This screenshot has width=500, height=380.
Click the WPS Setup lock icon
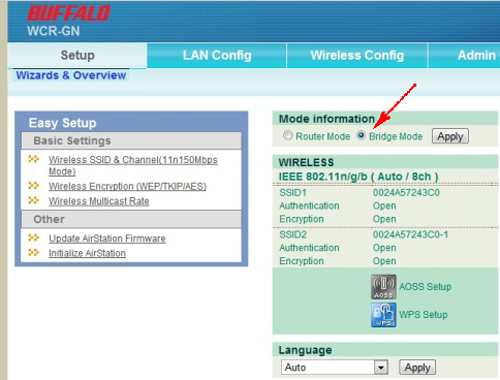click(x=384, y=315)
